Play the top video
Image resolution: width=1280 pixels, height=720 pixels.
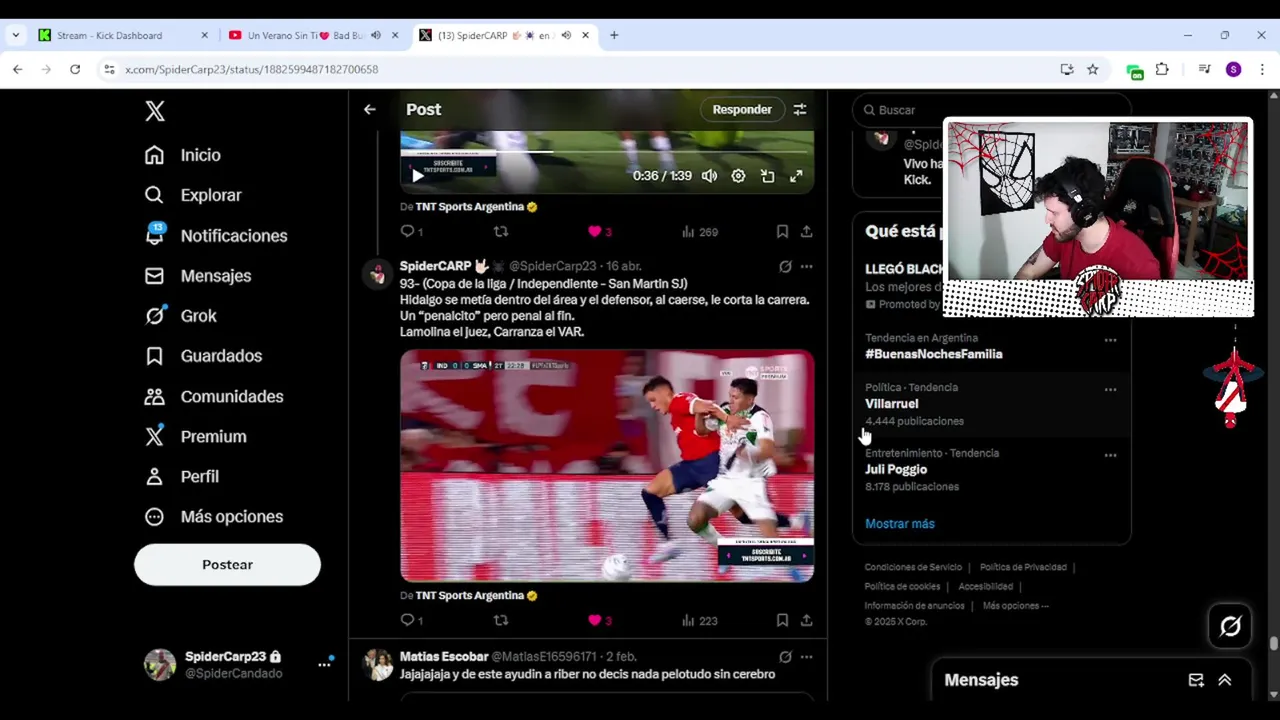417,176
